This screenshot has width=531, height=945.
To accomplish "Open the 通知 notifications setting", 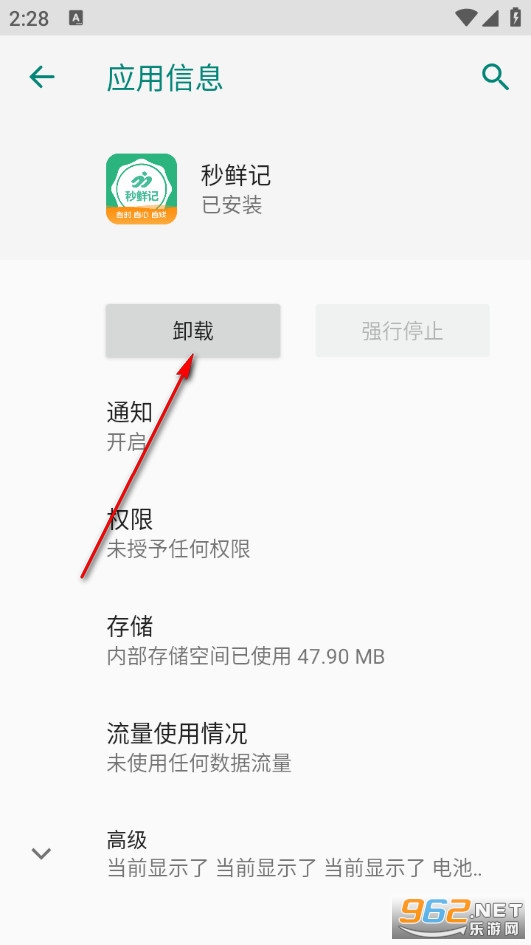I will coord(265,427).
